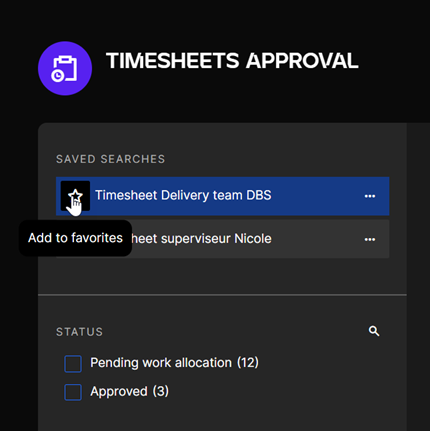Click the Pending work allocation label text
431x432 pixels.
[x=161, y=363]
